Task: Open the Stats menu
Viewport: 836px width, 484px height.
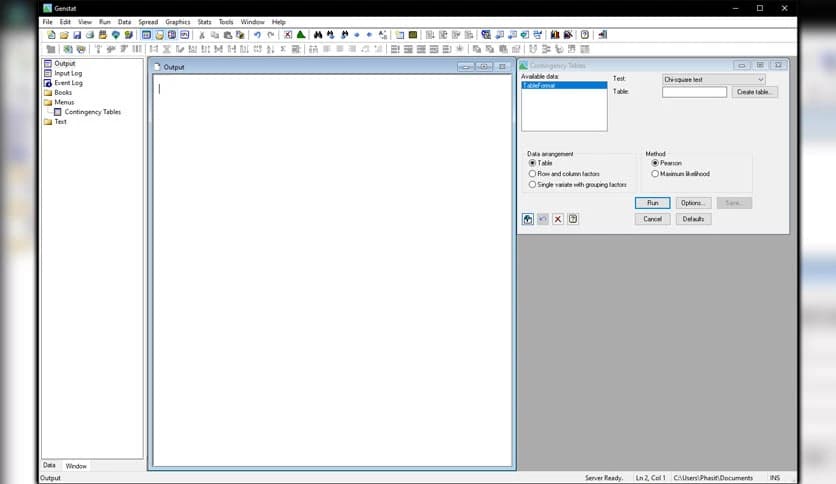Action: point(204,22)
